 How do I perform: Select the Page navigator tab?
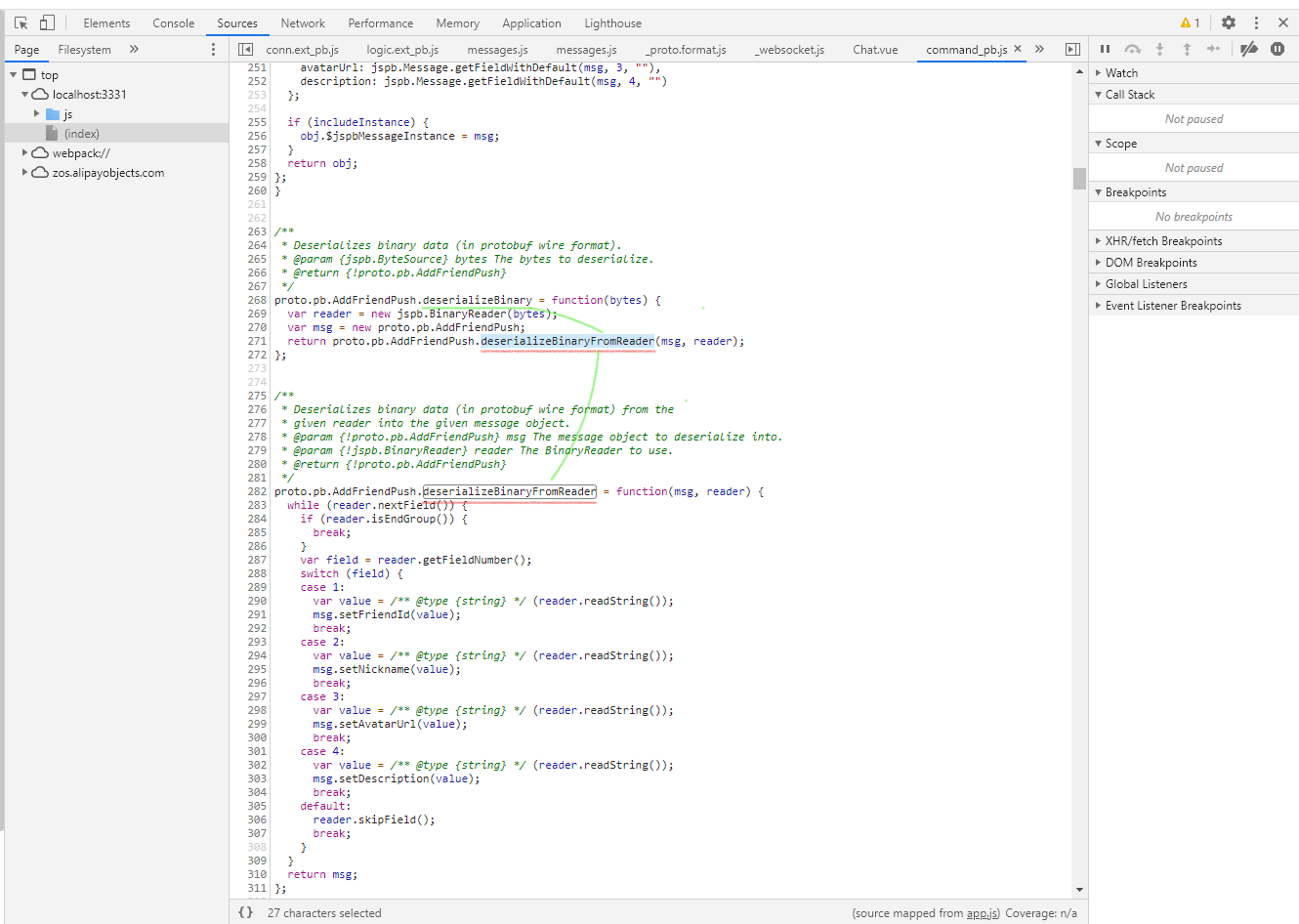[x=27, y=50]
